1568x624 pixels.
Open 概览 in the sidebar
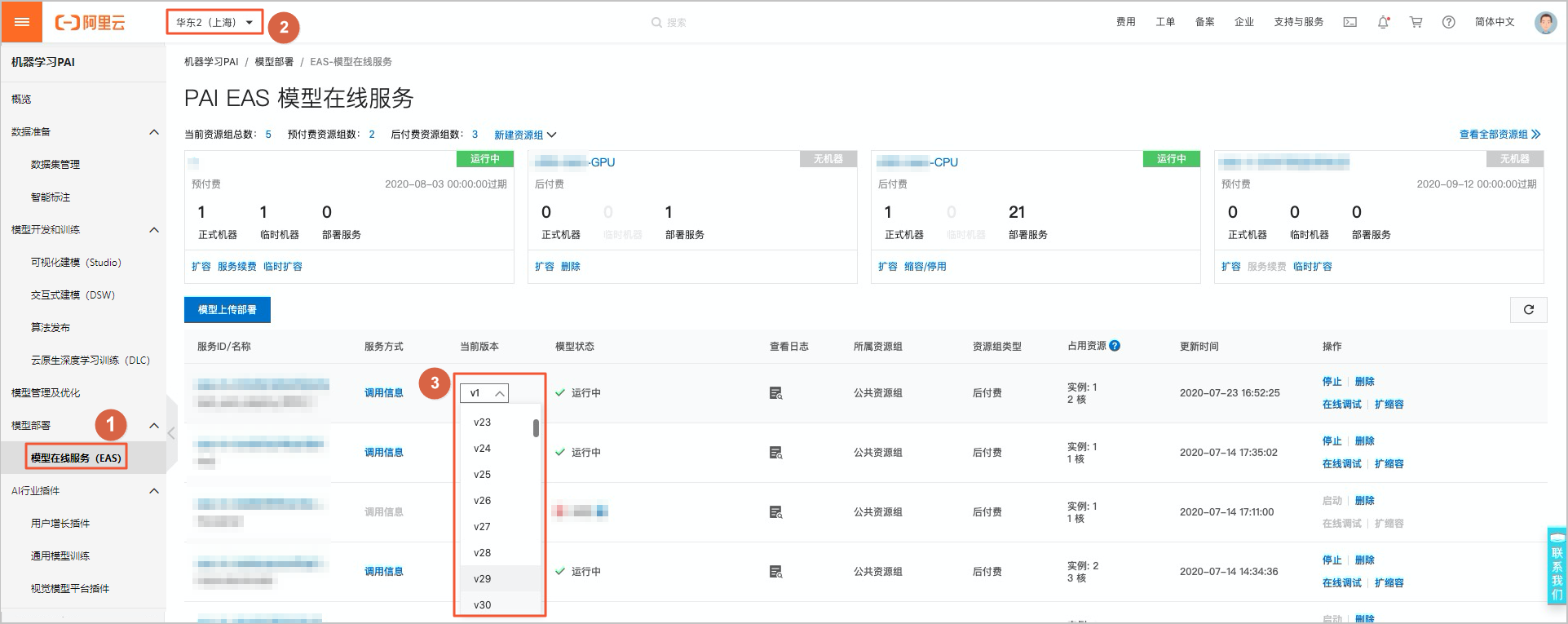(x=21, y=100)
